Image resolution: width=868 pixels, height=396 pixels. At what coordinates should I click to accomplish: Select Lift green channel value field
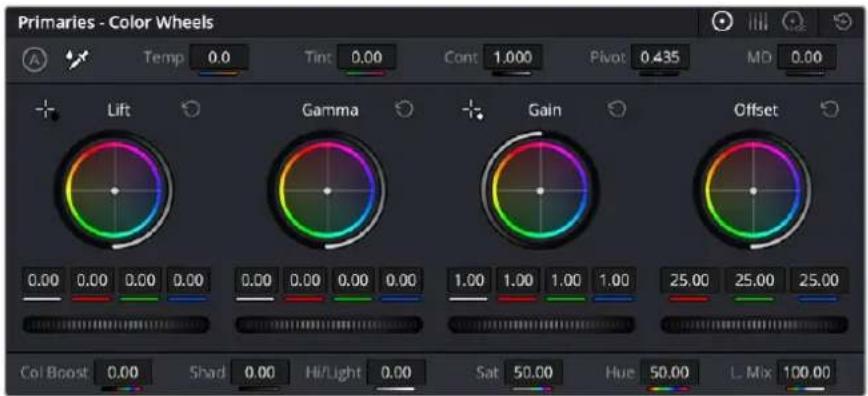[x=141, y=280]
